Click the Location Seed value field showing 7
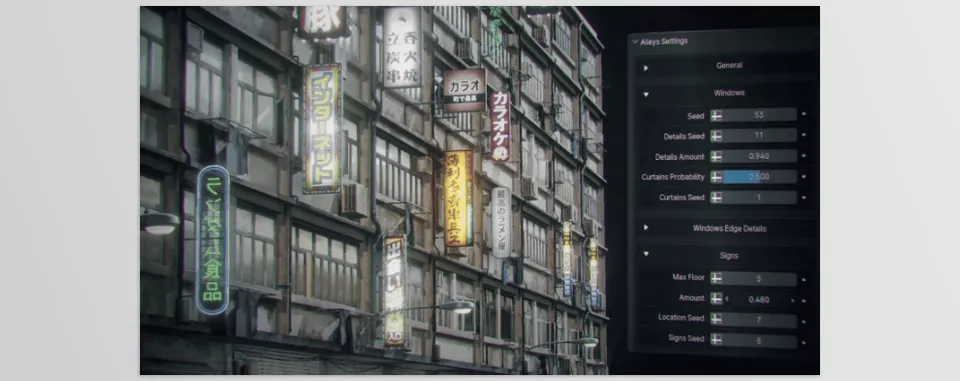 [759, 320]
